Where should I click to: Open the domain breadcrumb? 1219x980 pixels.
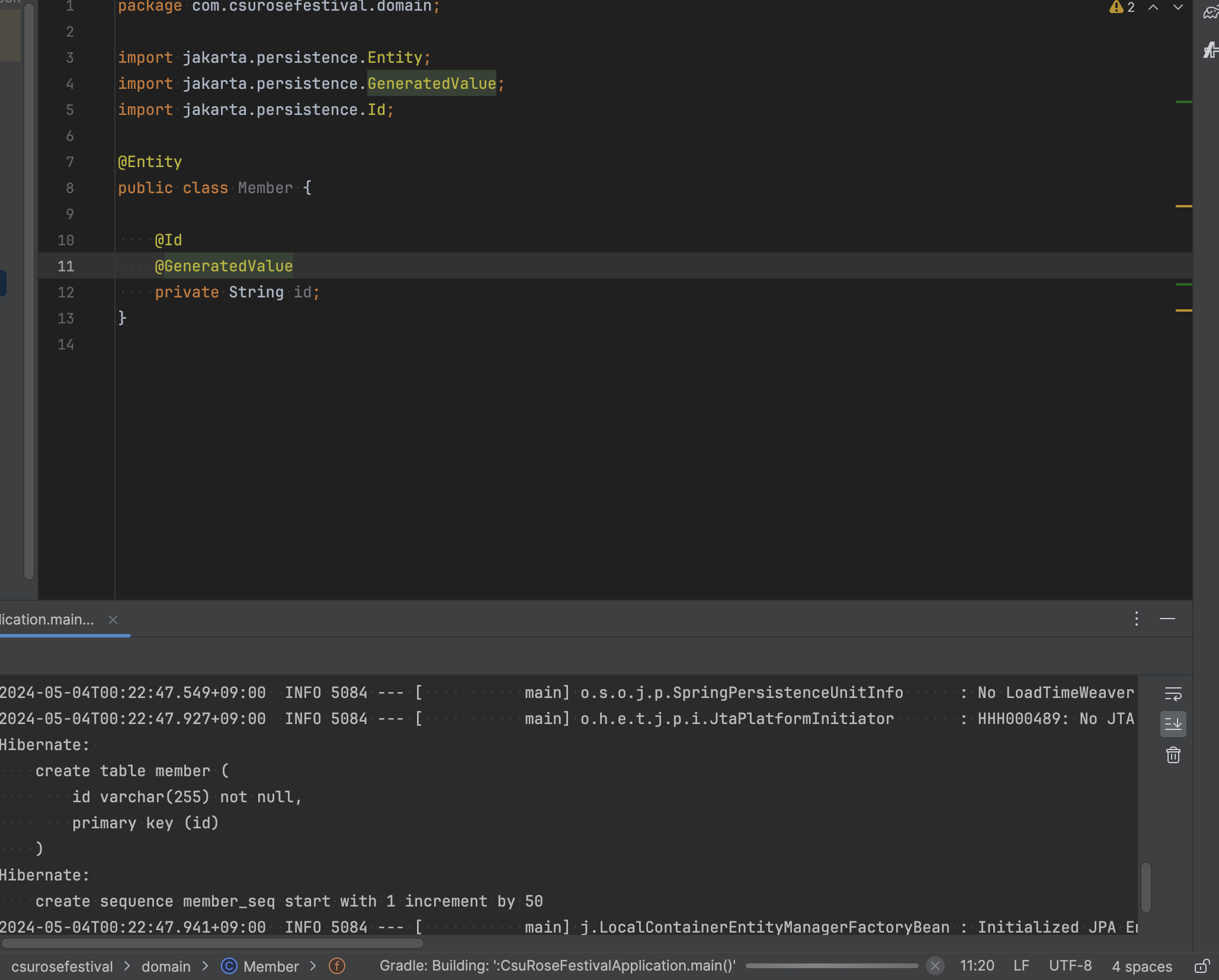166,966
